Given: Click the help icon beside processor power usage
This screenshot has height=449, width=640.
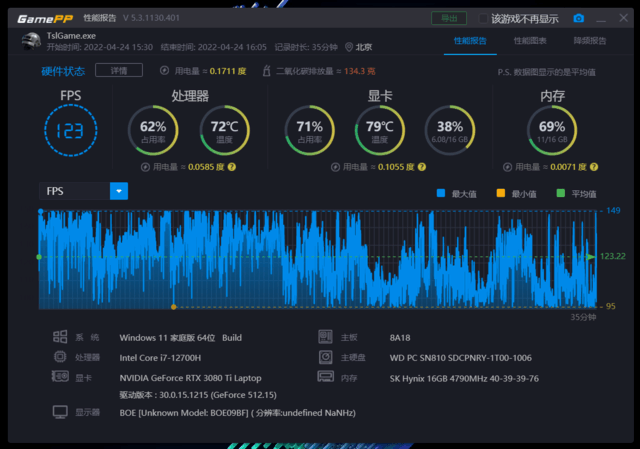Looking at the screenshot, I should click(x=231, y=167).
